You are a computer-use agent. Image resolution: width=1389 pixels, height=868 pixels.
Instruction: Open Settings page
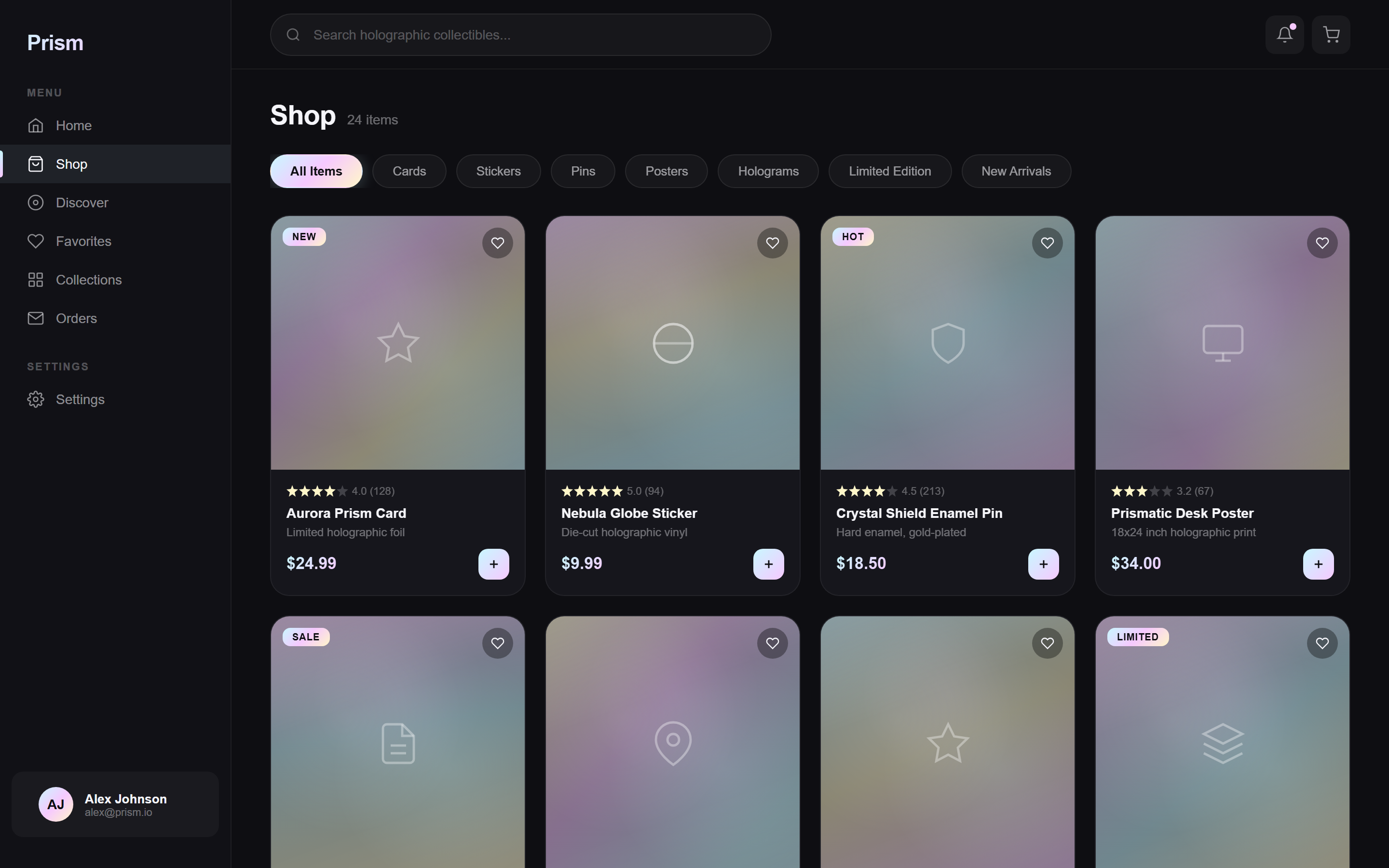[115, 399]
